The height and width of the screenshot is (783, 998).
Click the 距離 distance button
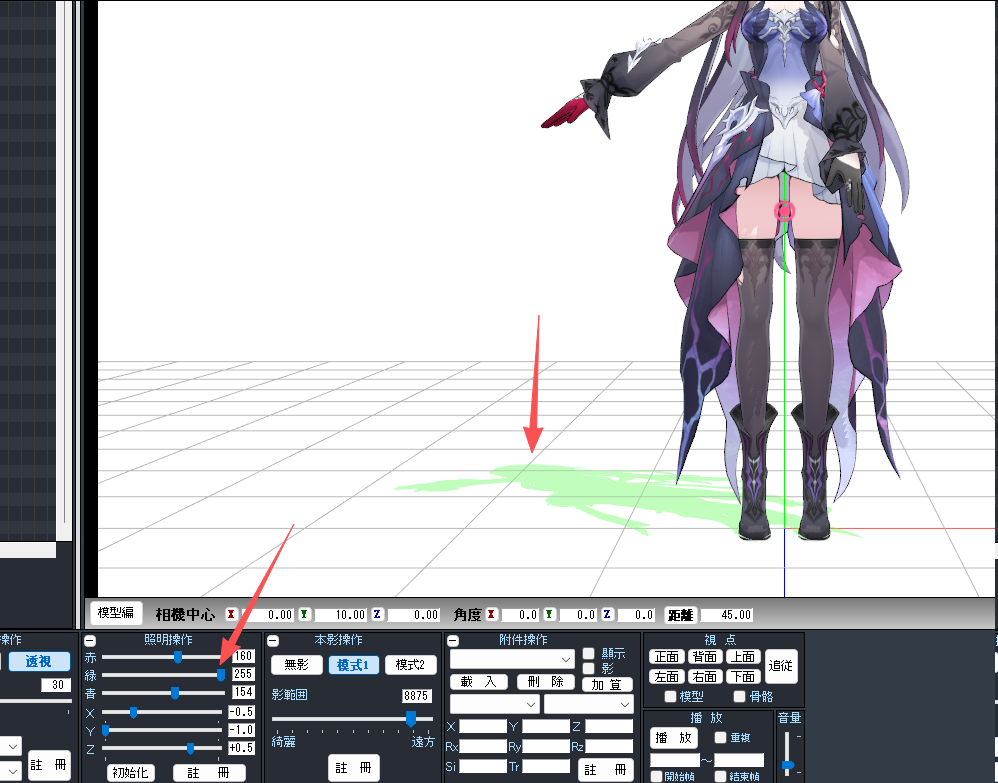pyautogui.click(x=680, y=615)
